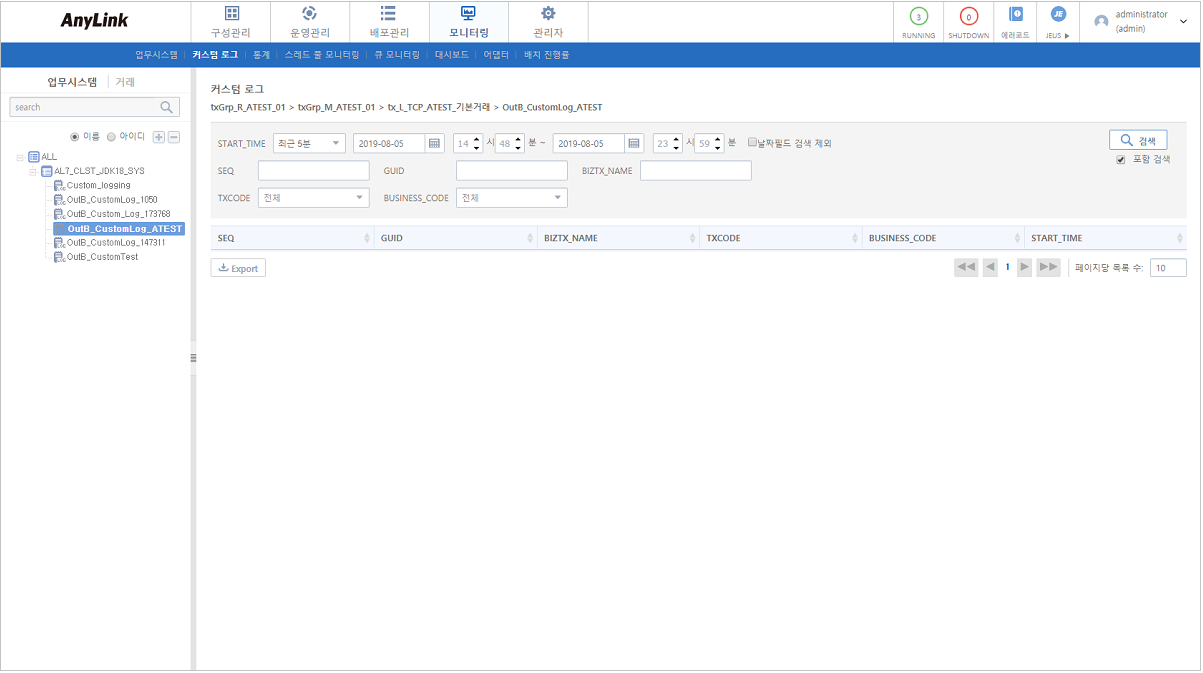
Task: Select the 배포관리 deployment management icon
Action: (388, 20)
